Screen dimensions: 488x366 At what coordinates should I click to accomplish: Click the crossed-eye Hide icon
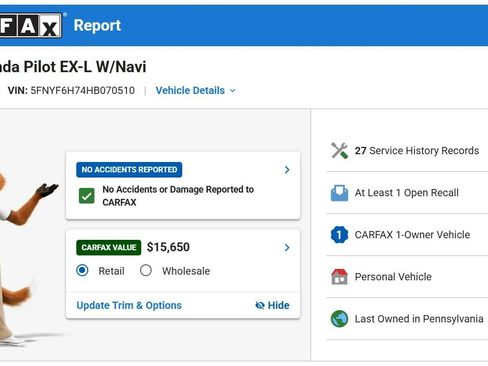260,305
